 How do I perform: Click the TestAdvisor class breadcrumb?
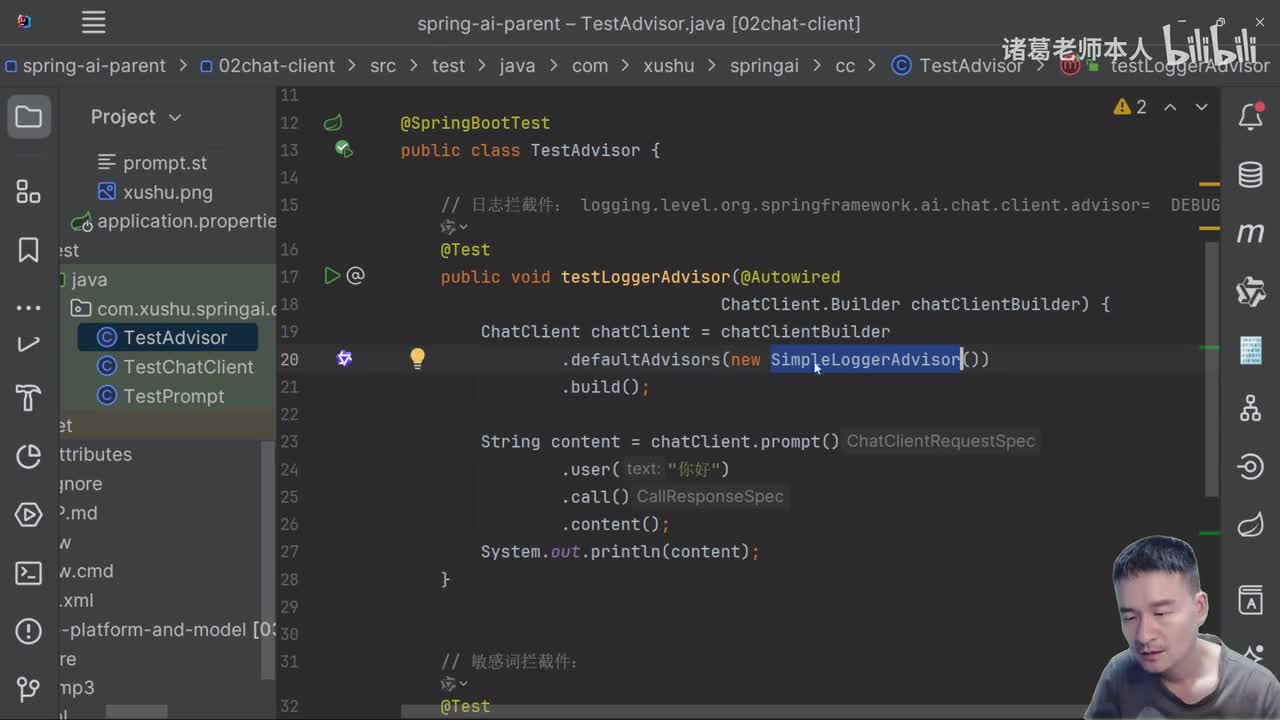957,66
